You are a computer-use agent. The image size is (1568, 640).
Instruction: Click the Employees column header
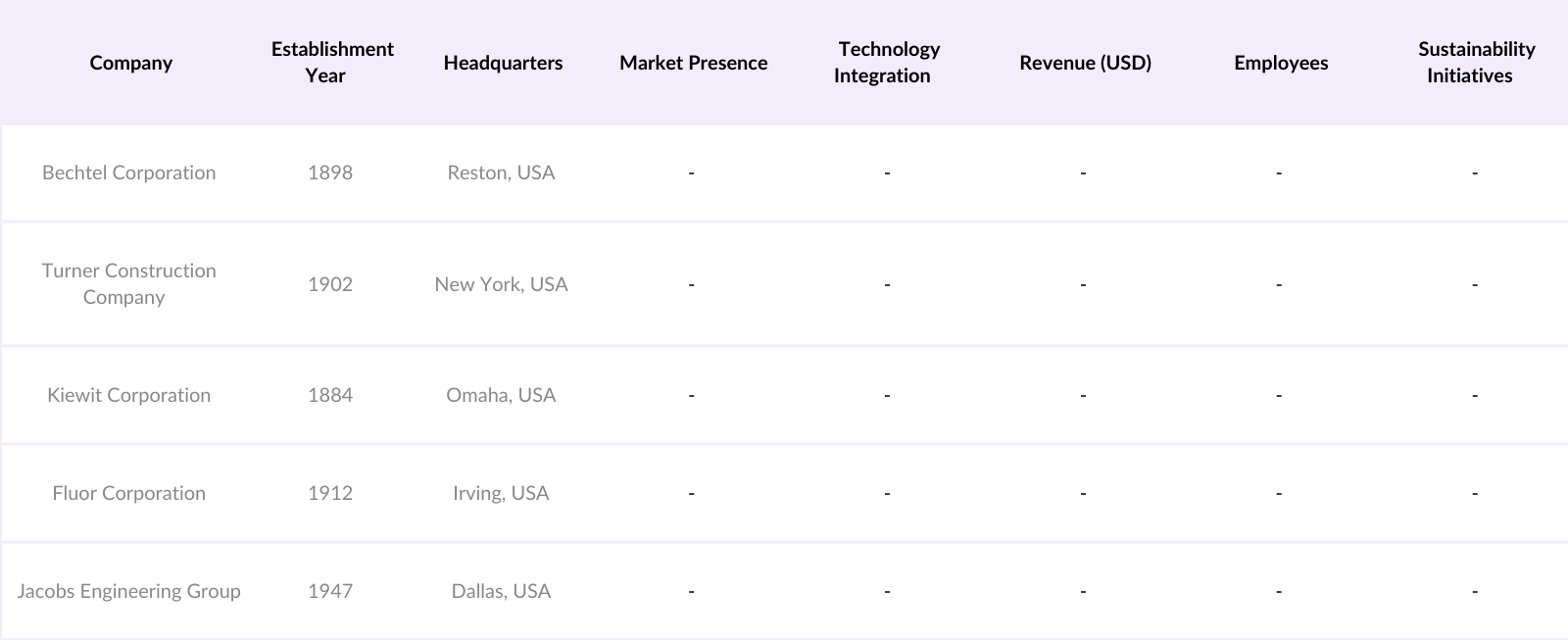point(1281,63)
